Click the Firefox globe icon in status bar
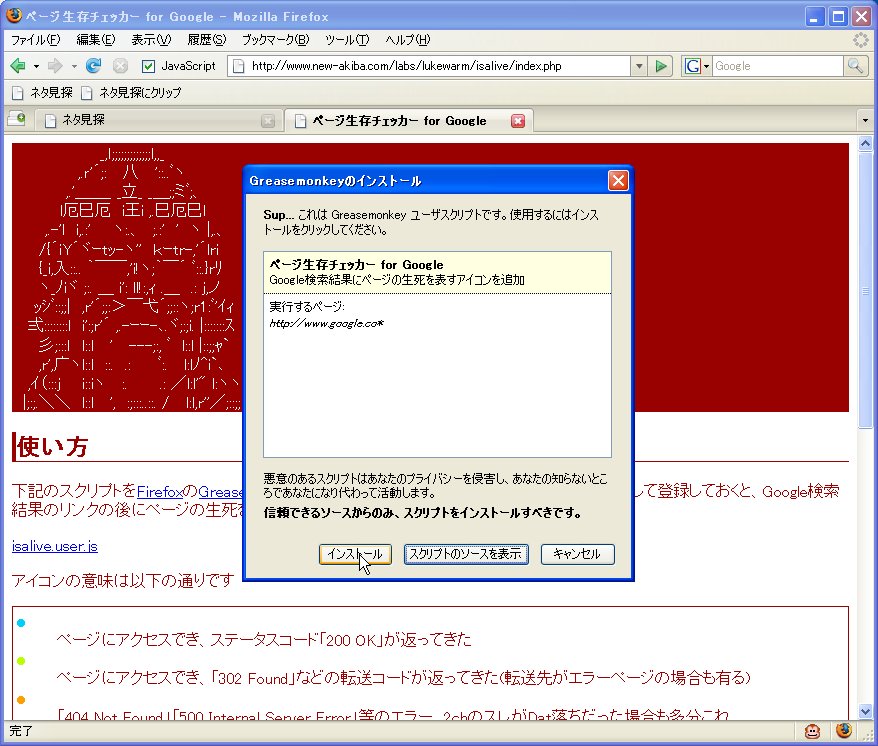 tap(844, 731)
